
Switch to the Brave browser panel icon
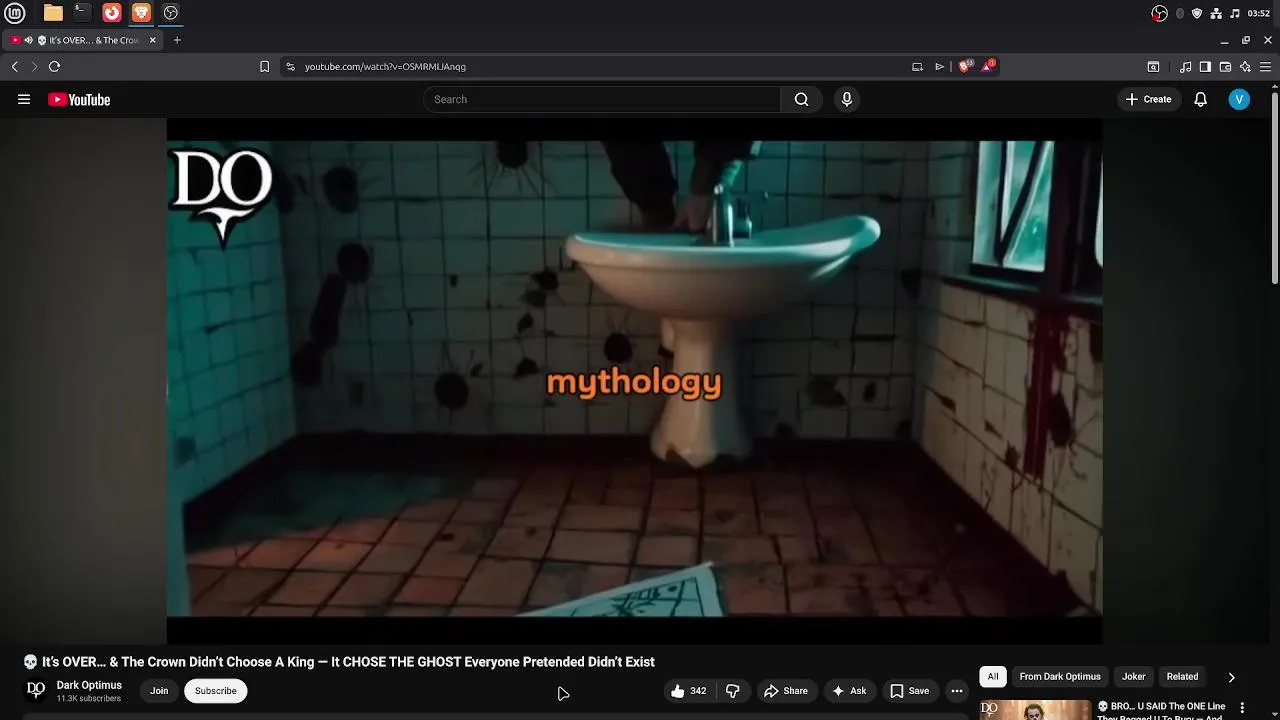(141, 13)
